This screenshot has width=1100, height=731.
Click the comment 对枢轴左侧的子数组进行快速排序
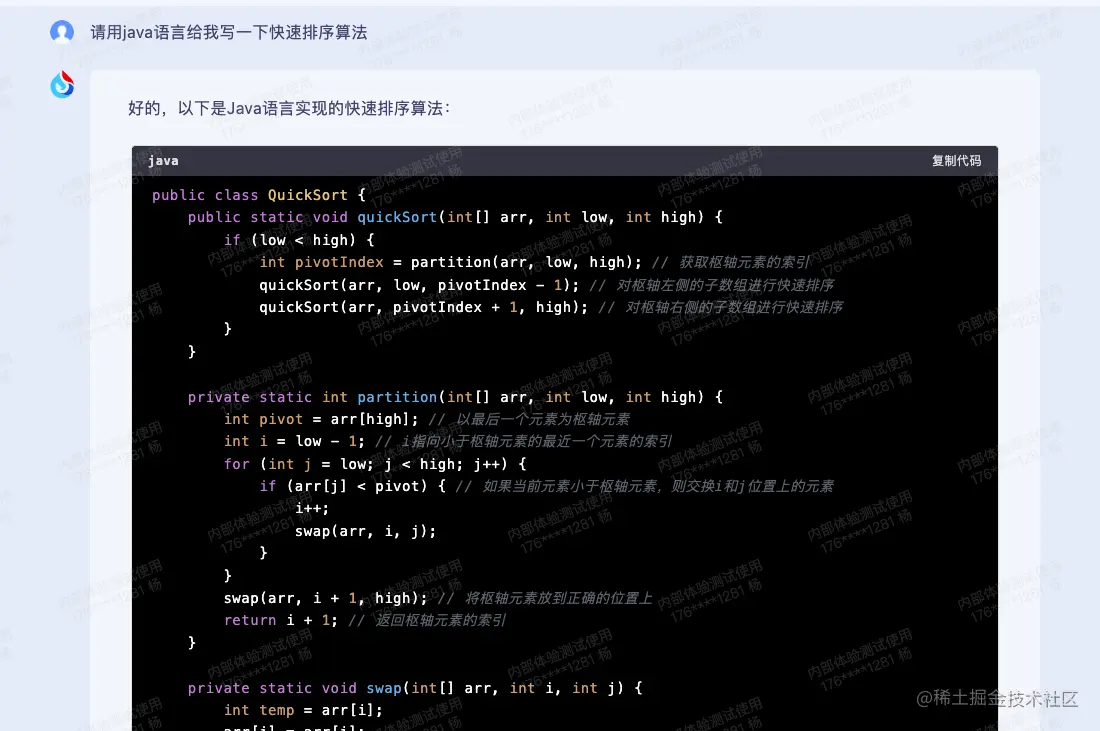tap(712, 285)
